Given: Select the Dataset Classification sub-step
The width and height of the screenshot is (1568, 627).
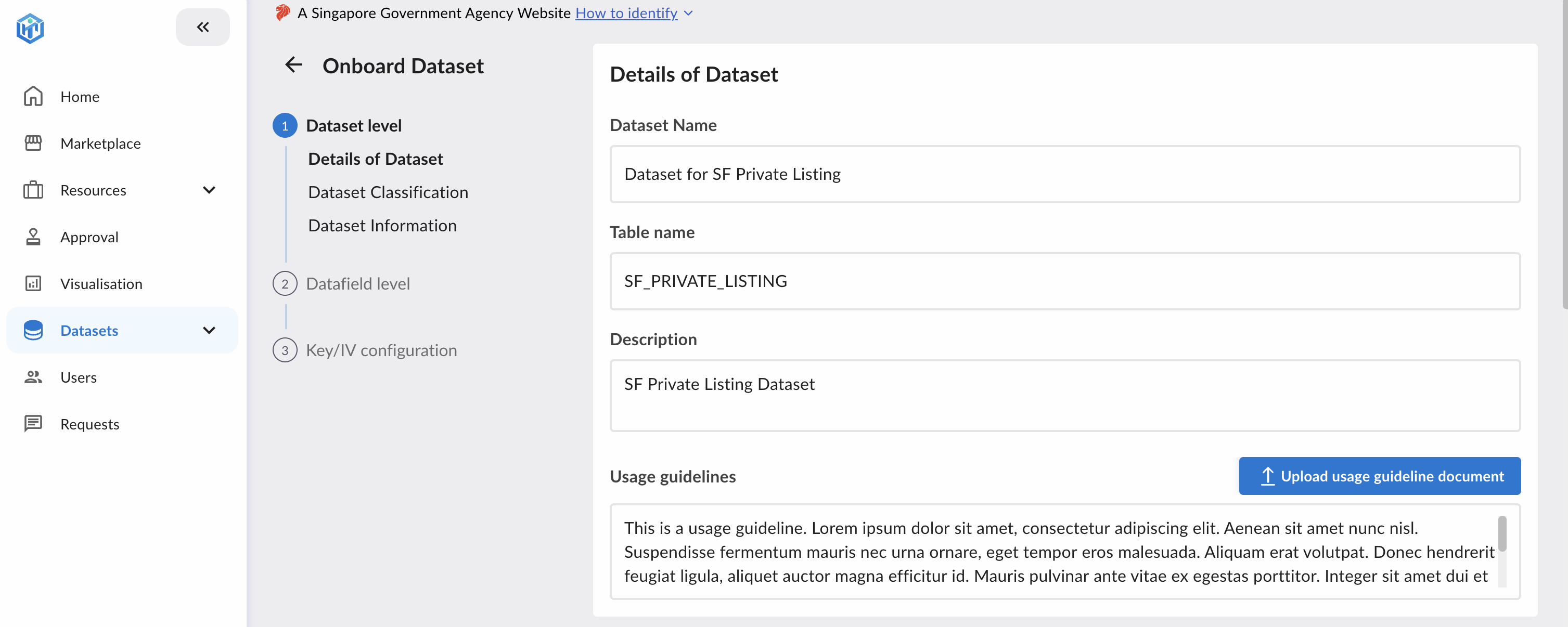Looking at the screenshot, I should click(388, 192).
